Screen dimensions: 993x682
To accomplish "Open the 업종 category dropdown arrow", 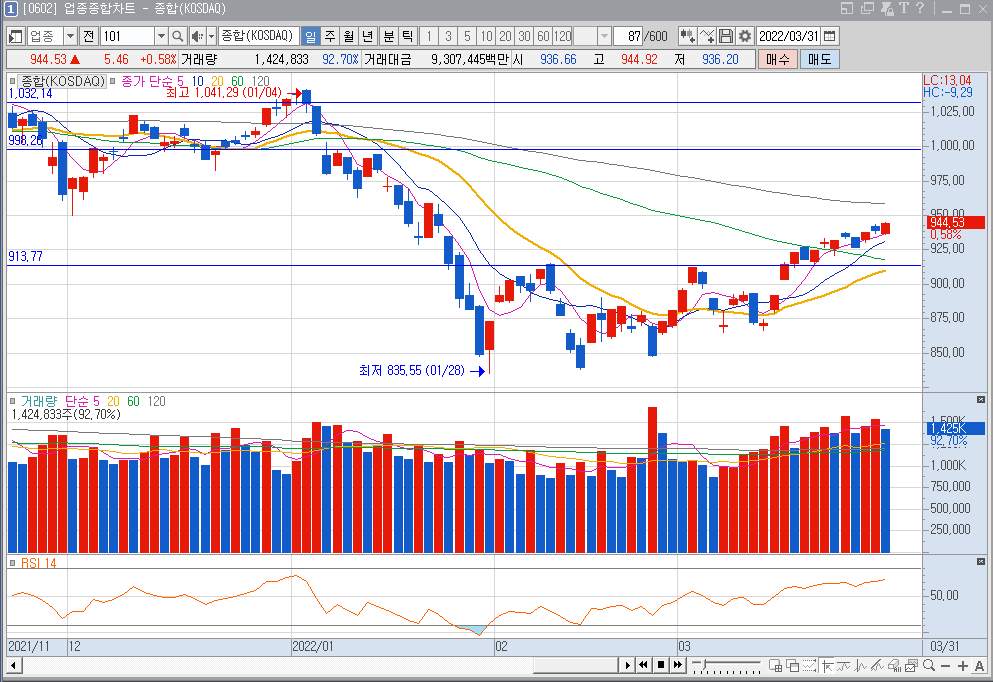I will [70, 36].
